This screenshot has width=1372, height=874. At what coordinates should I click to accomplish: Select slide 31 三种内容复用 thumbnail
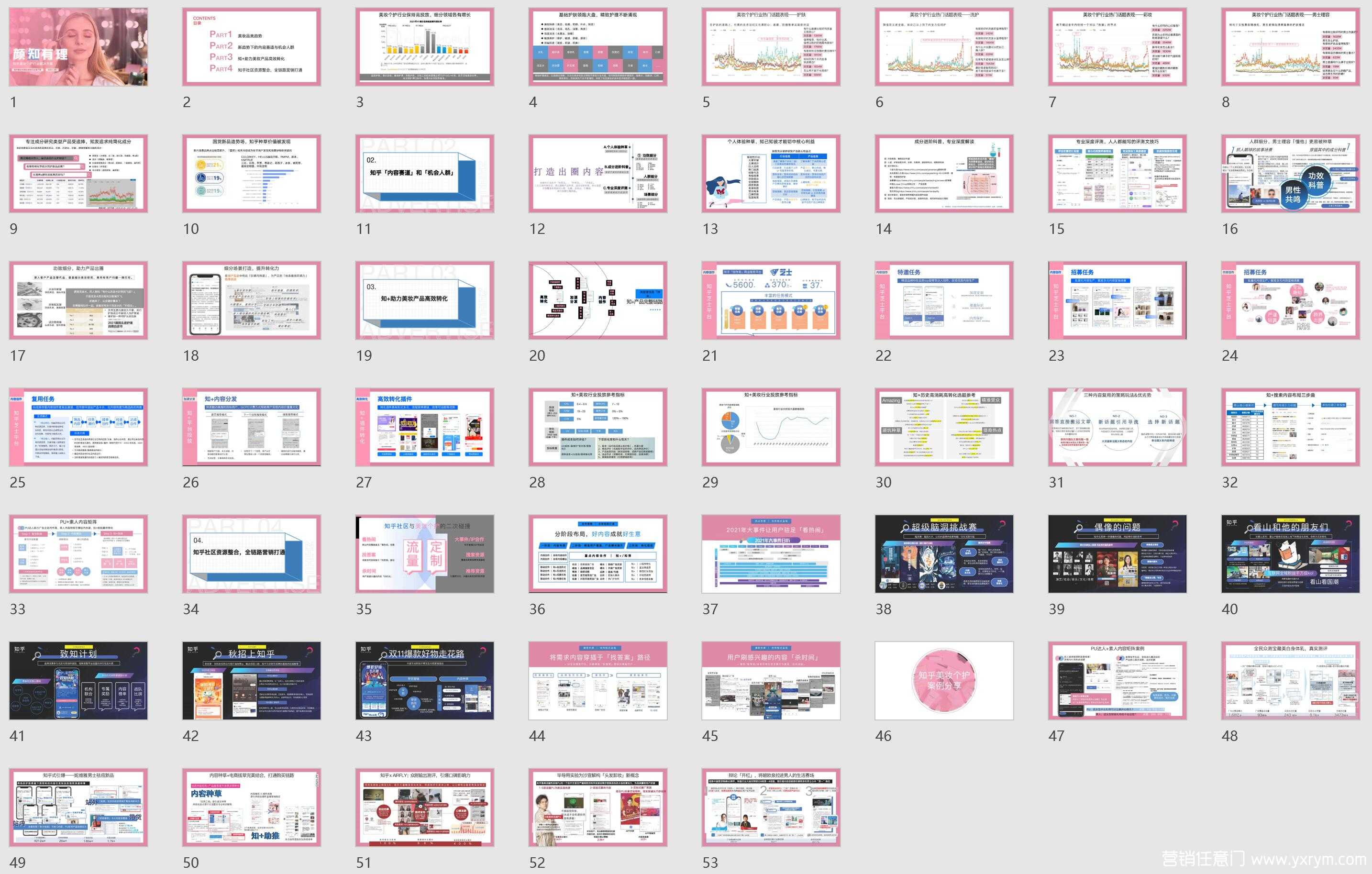click(x=1118, y=427)
